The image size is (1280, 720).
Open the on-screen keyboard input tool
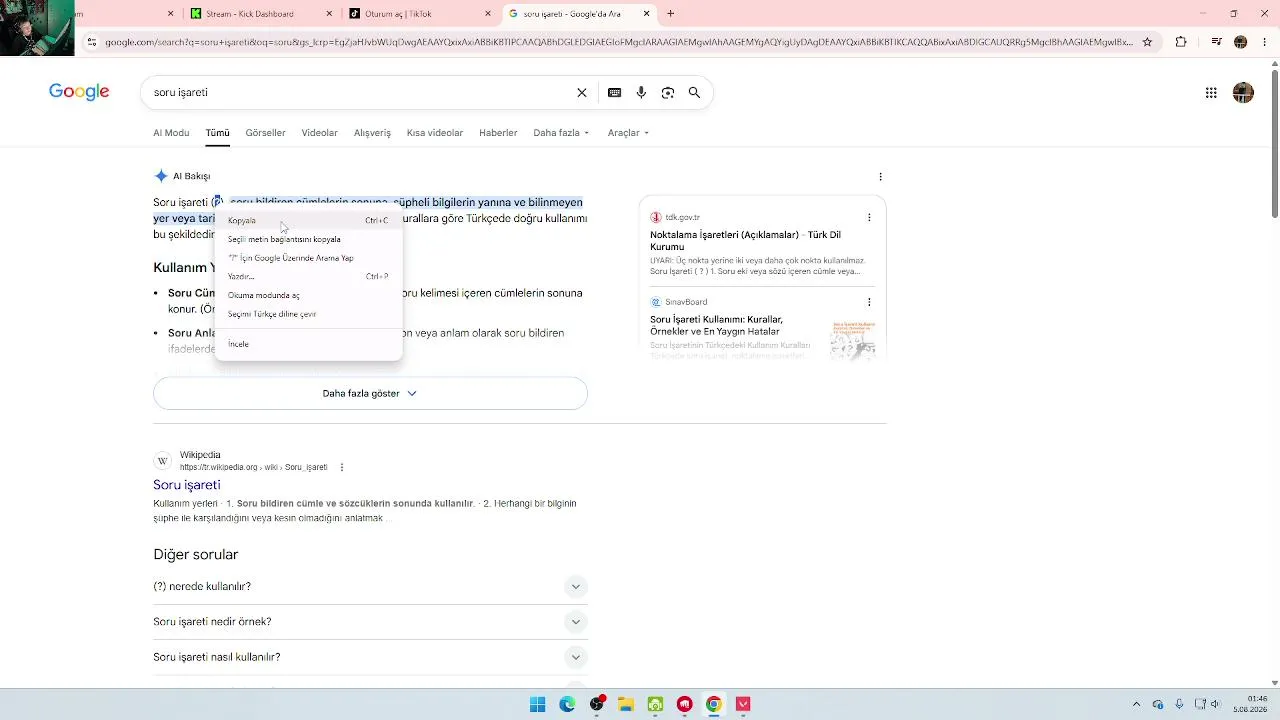pyautogui.click(x=615, y=93)
